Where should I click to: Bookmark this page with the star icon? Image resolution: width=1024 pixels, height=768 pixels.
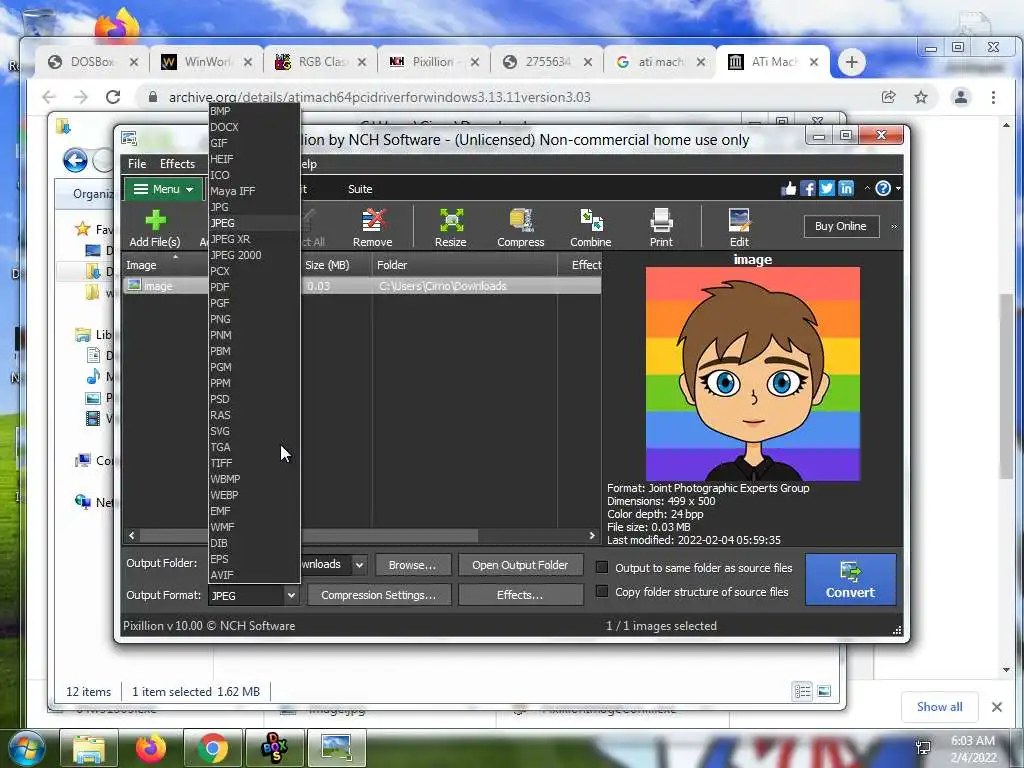921,97
